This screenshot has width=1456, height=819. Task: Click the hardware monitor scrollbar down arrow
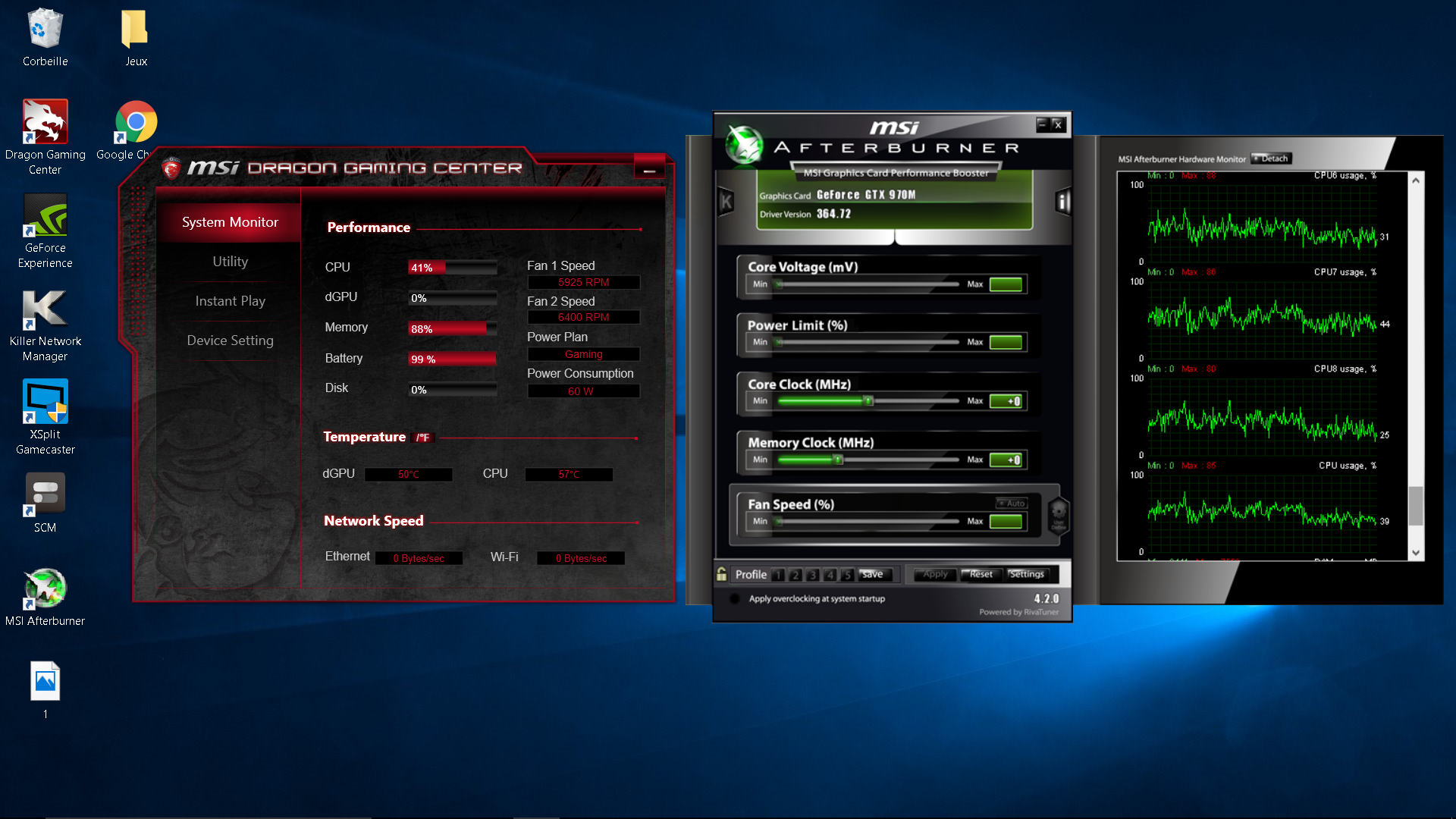1415,553
